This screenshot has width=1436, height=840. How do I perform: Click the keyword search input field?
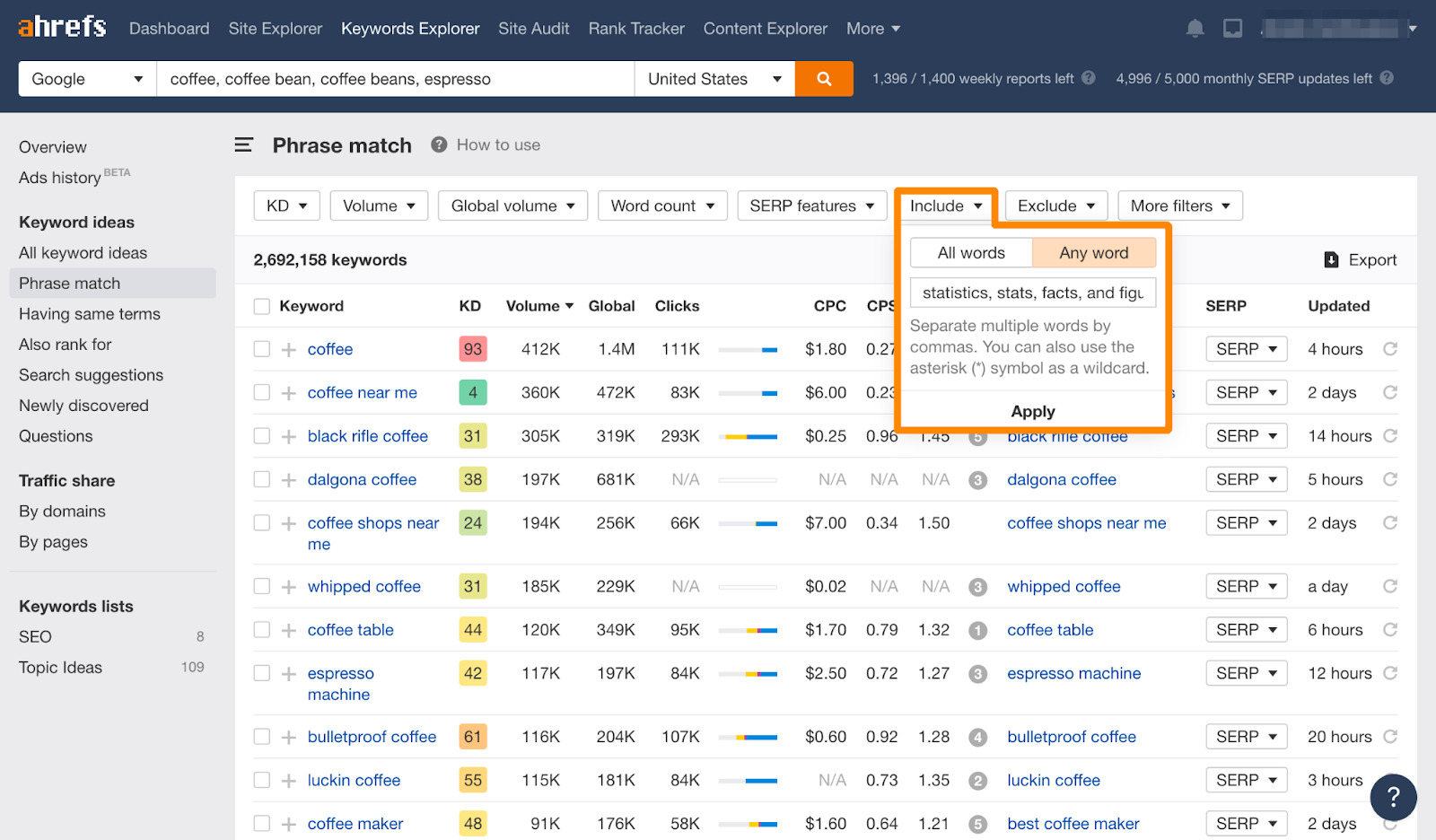point(395,78)
